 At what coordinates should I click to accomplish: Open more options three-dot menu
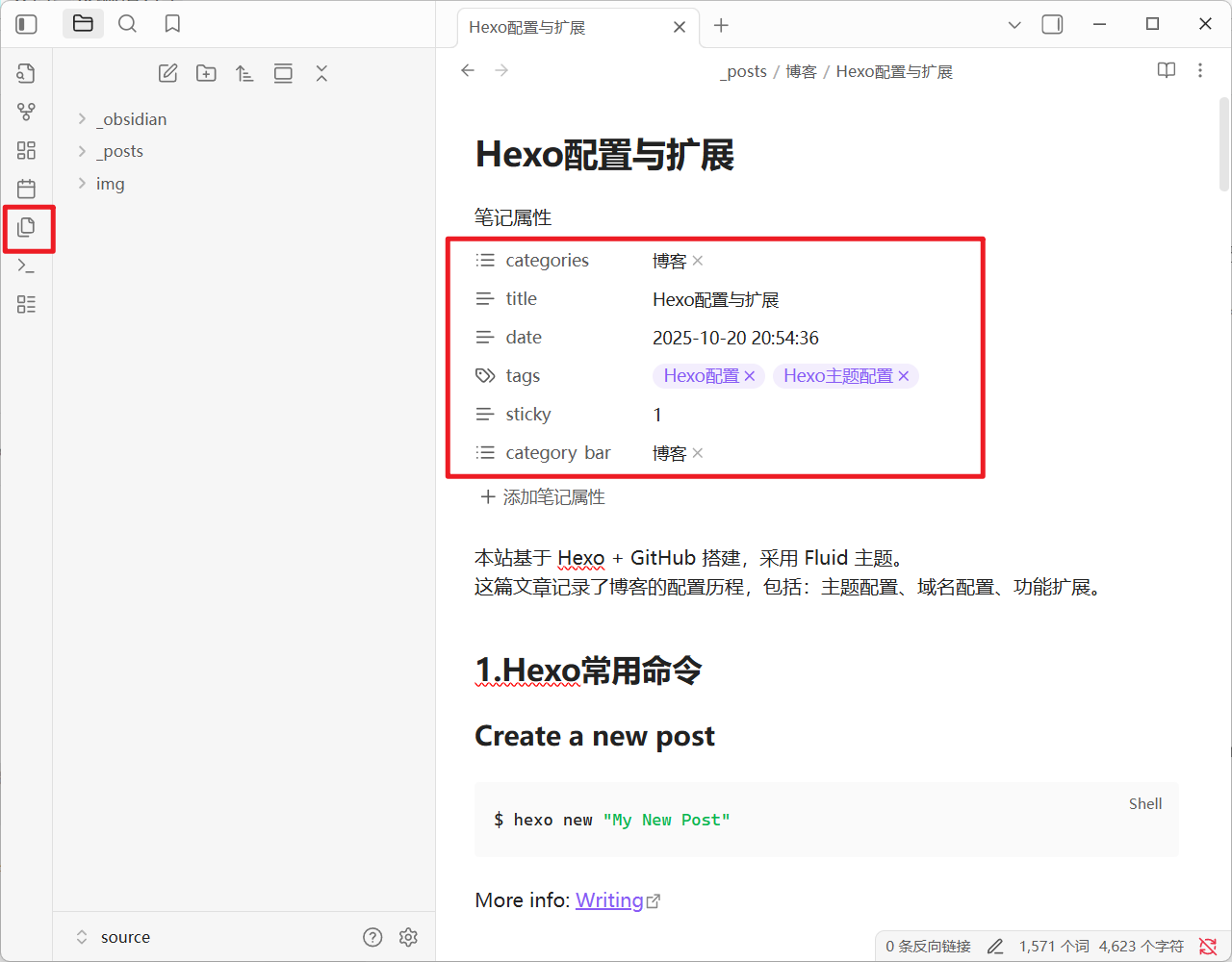click(x=1200, y=70)
